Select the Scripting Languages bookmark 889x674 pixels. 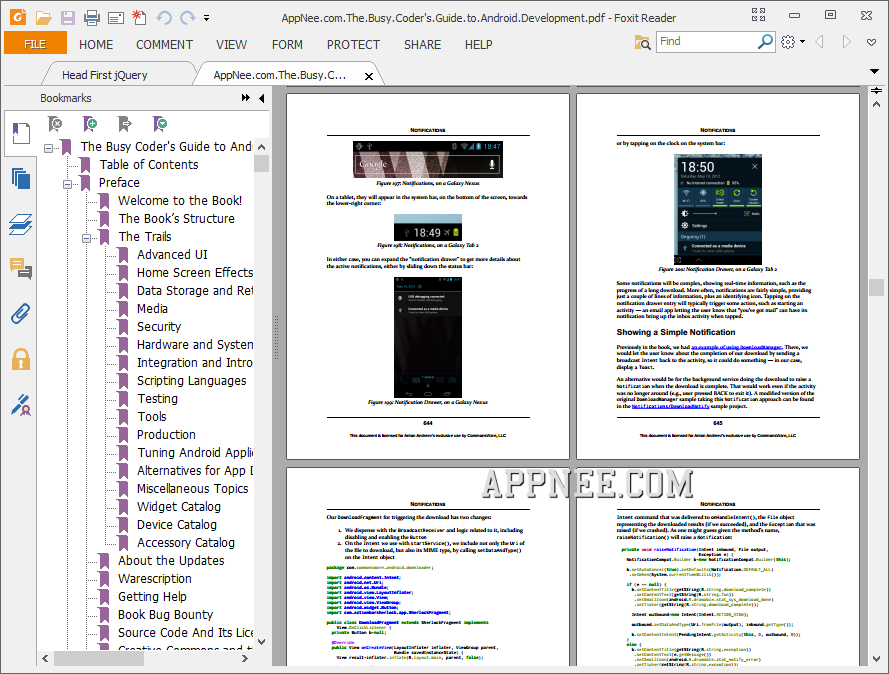(x=192, y=380)
